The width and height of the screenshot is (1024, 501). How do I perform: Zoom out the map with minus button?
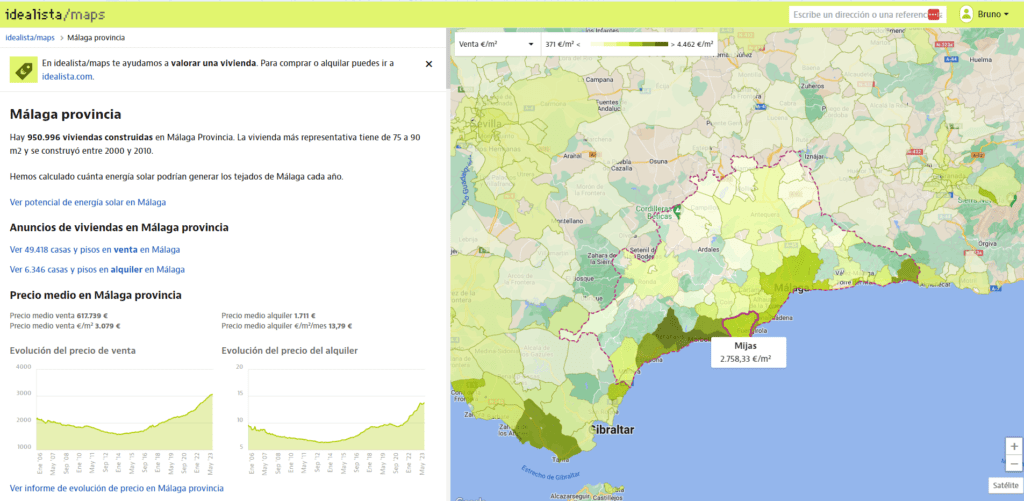[1014, 464]
